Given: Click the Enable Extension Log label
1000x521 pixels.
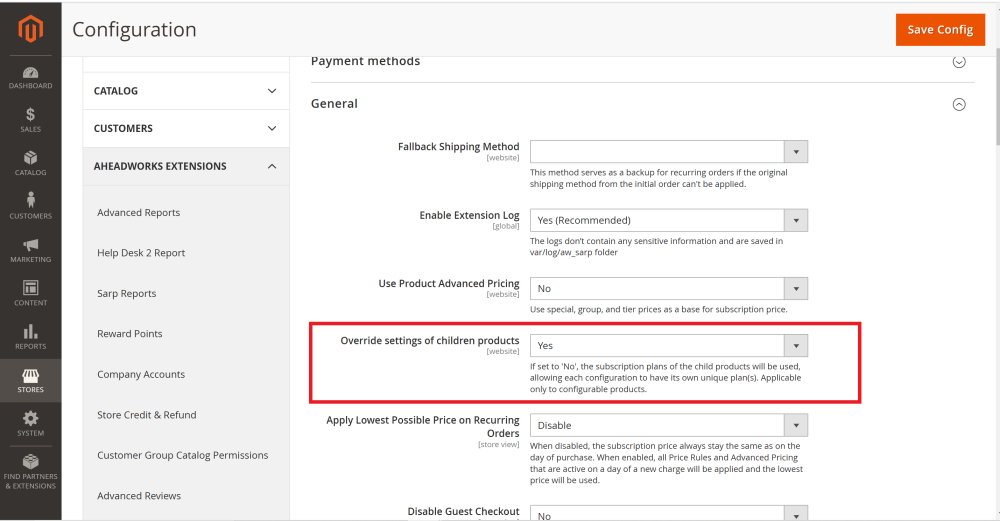Looking at the screenshot, I should (x=469, y=216).
